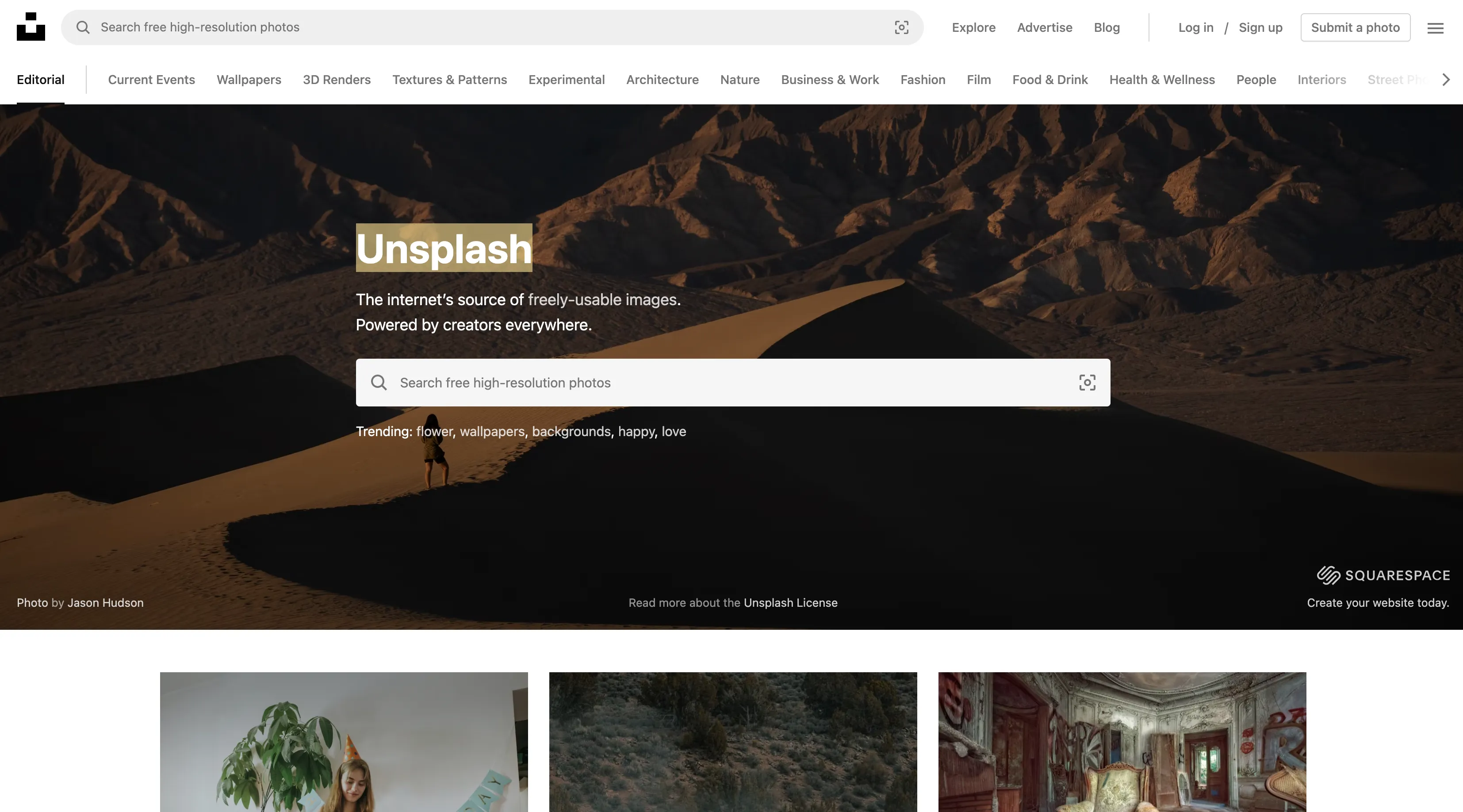Click the Advertise menu item
1463x812 pixels.
pyautogui.click(x=1045, y=27)
